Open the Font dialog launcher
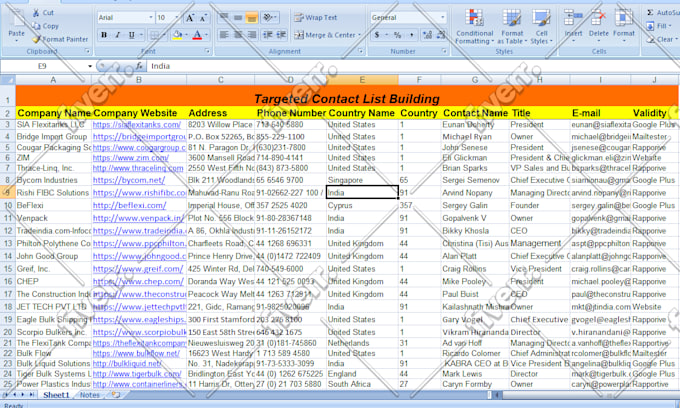Viewport: 680px width, 408px height. (207, 51)
